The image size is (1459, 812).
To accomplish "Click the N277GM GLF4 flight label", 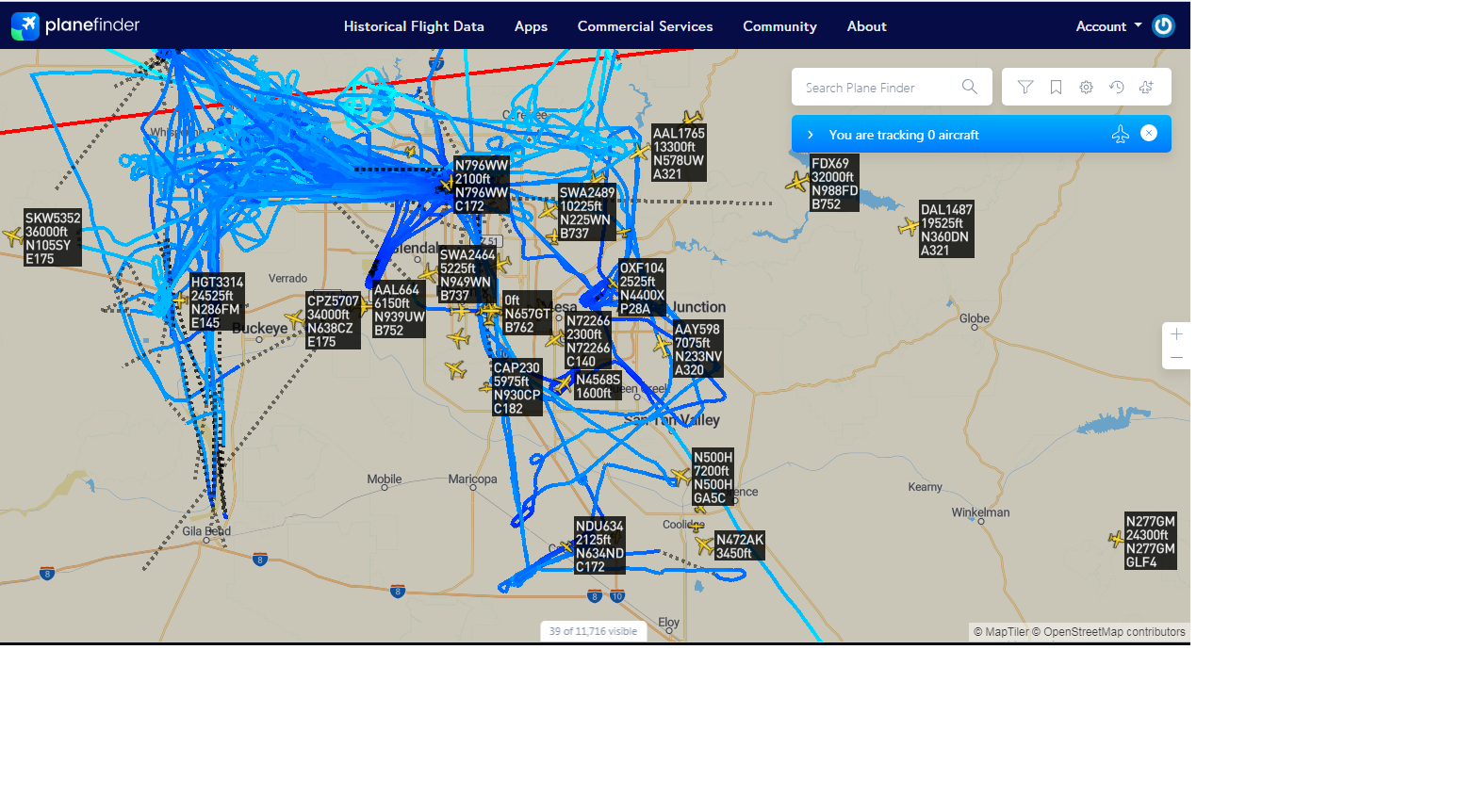I will [x=1151, y=542].
